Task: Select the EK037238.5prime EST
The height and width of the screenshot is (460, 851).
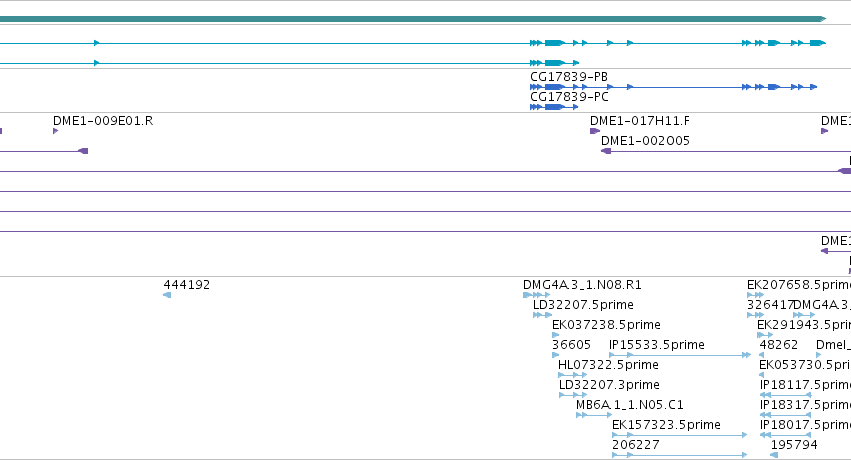Action: (x=606, y=325)
